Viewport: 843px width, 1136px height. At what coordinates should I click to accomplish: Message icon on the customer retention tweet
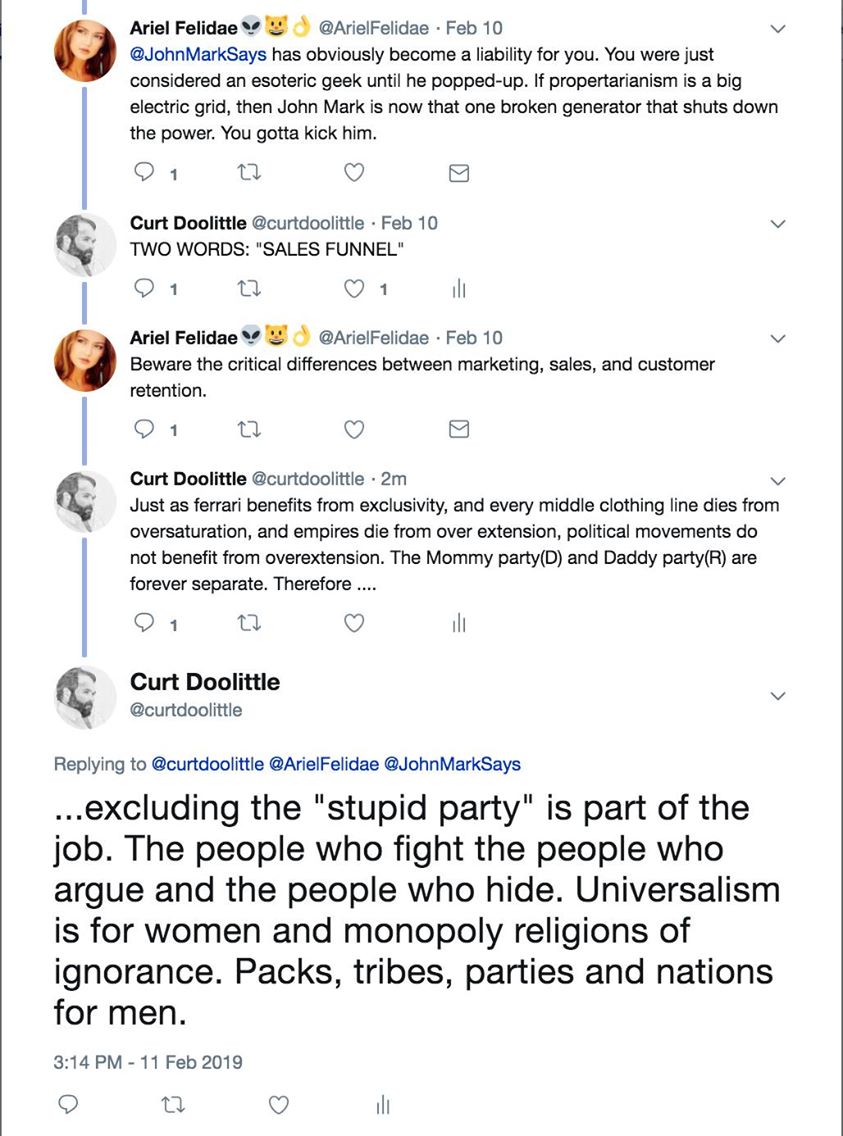pyautogui.click(x=458, y=431)
